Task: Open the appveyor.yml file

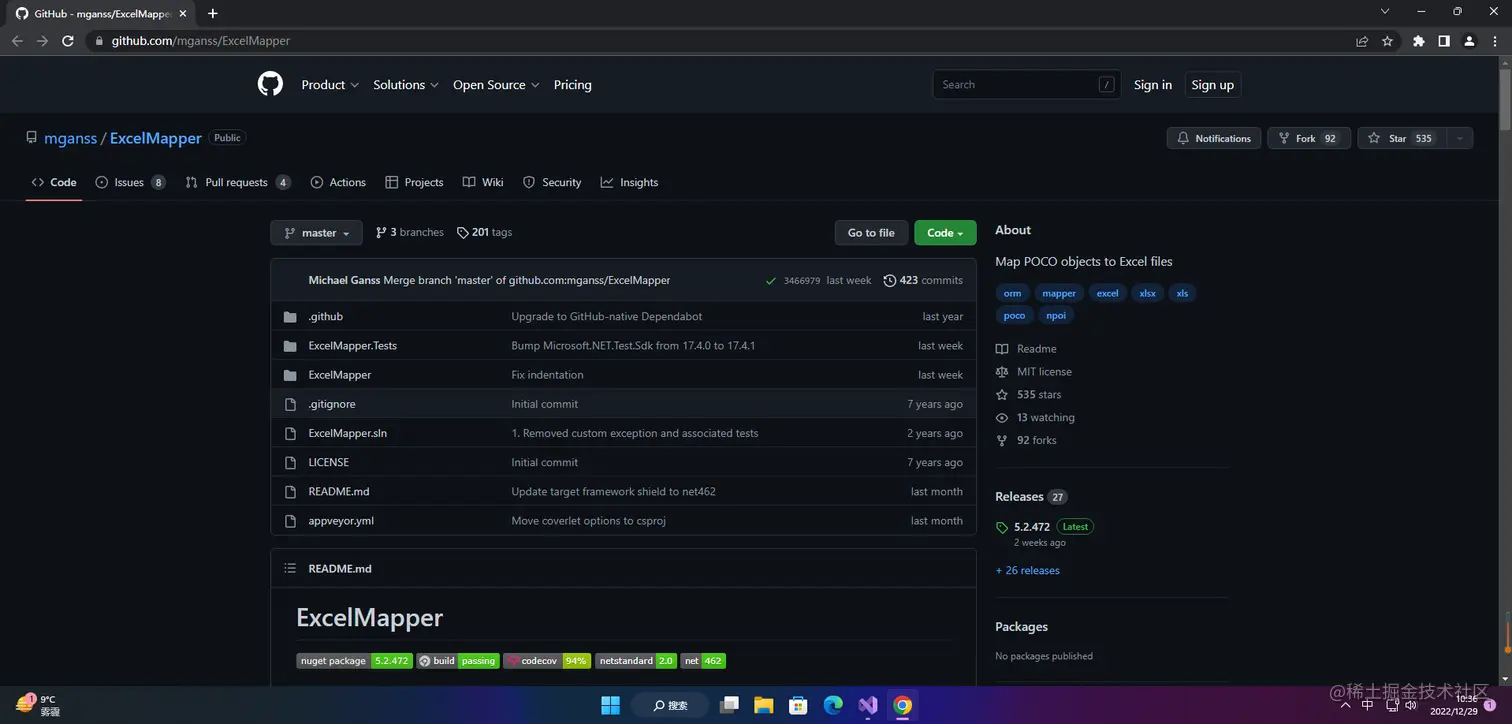Action: [x=341, y=521]
